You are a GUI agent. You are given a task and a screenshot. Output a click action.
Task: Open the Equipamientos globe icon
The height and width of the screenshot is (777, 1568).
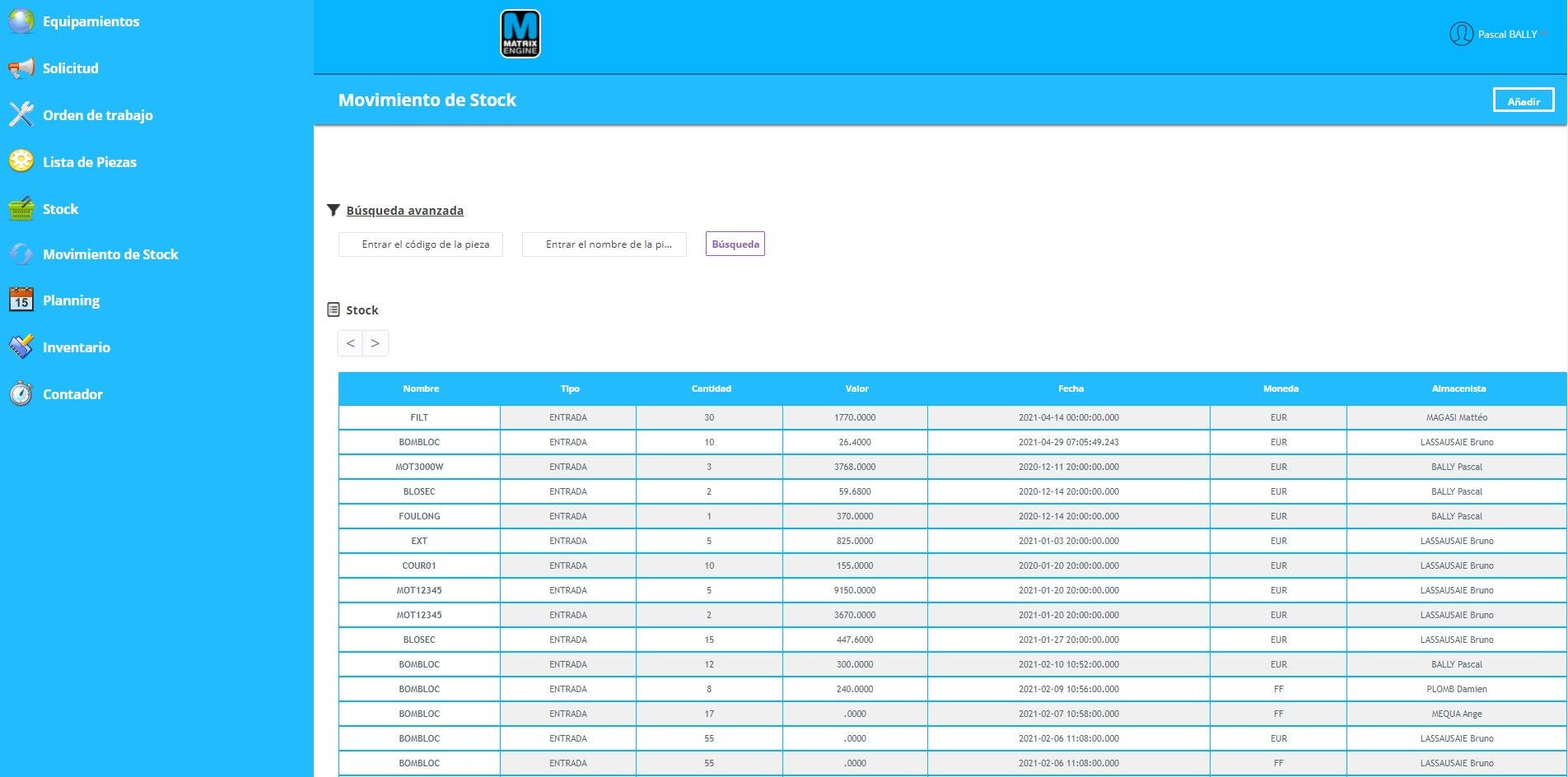pyautogui.click(x=20, y=21)
